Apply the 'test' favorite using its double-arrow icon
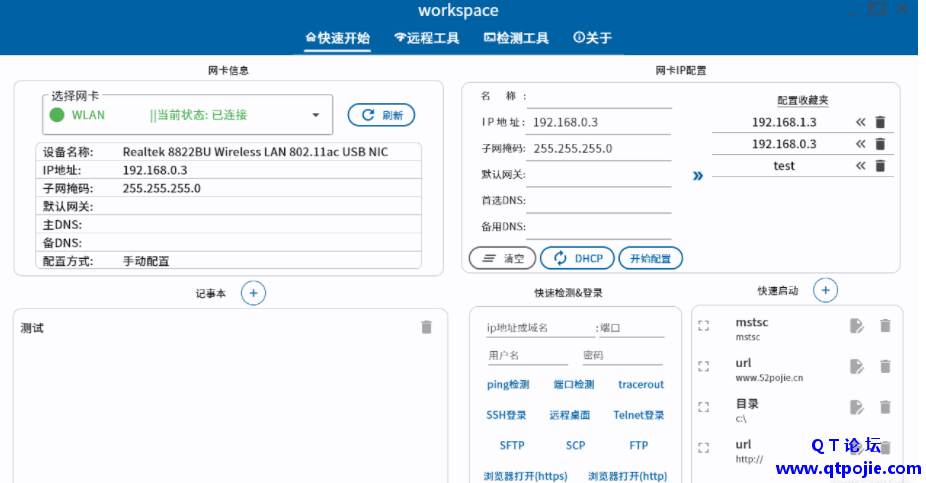The image size is (926, 483). pyautogui.click(x=860, y=166)
